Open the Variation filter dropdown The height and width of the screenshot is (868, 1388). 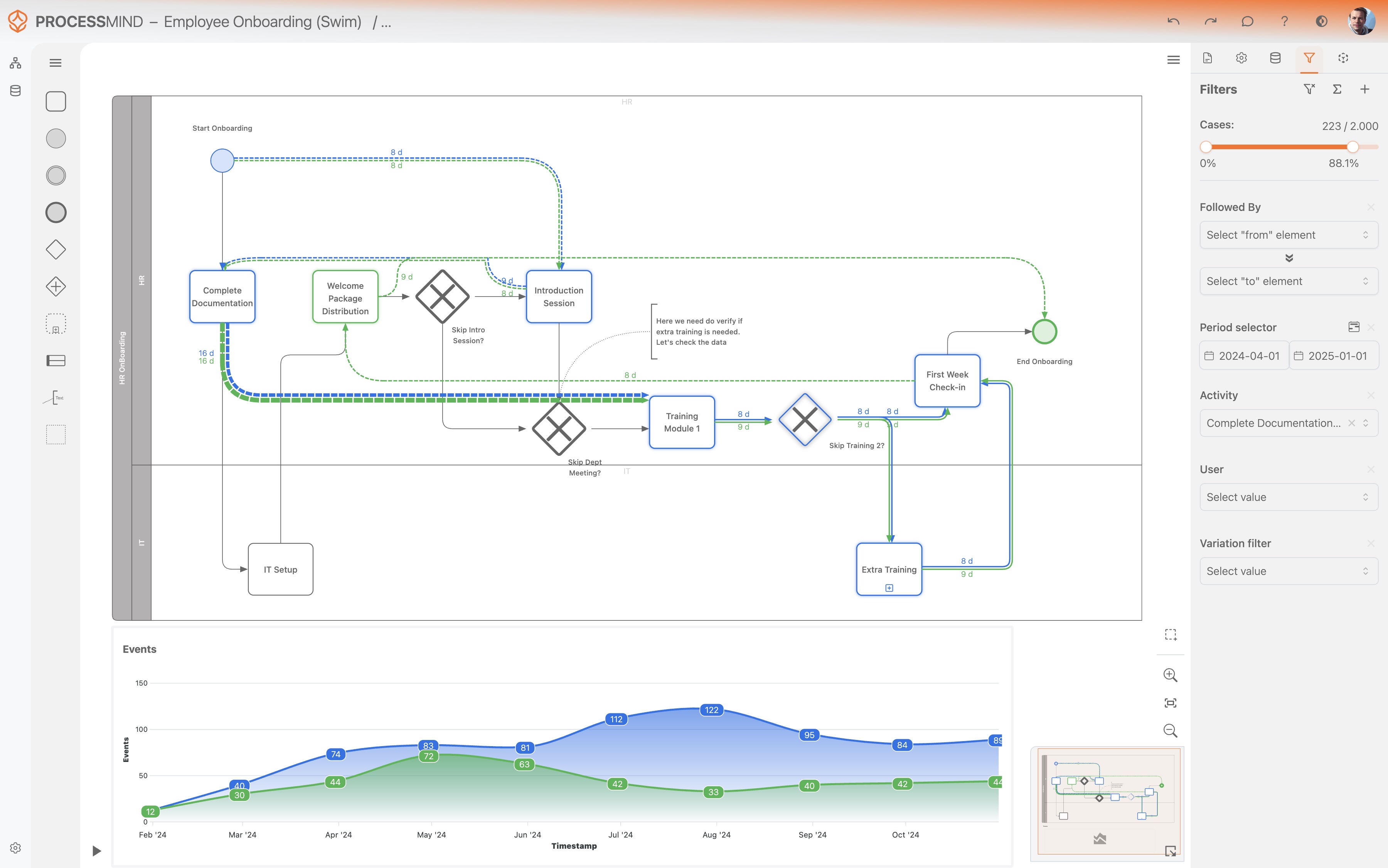(x=1288, y=571)
